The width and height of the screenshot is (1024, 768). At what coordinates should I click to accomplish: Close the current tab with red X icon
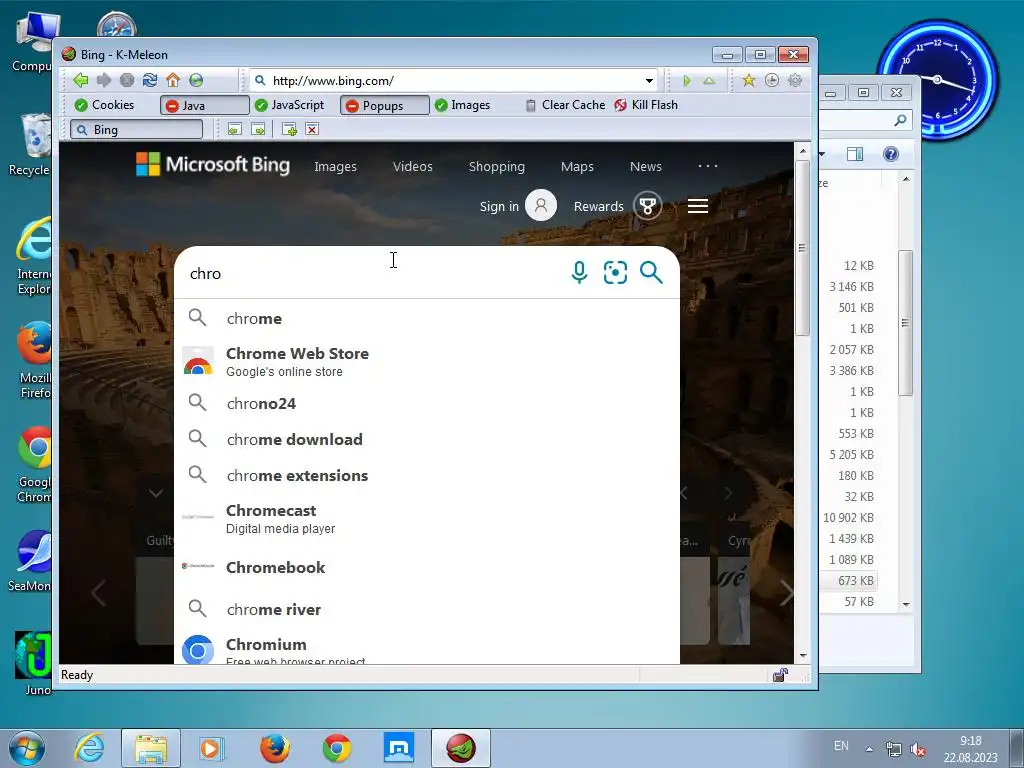tap(312, 129)
